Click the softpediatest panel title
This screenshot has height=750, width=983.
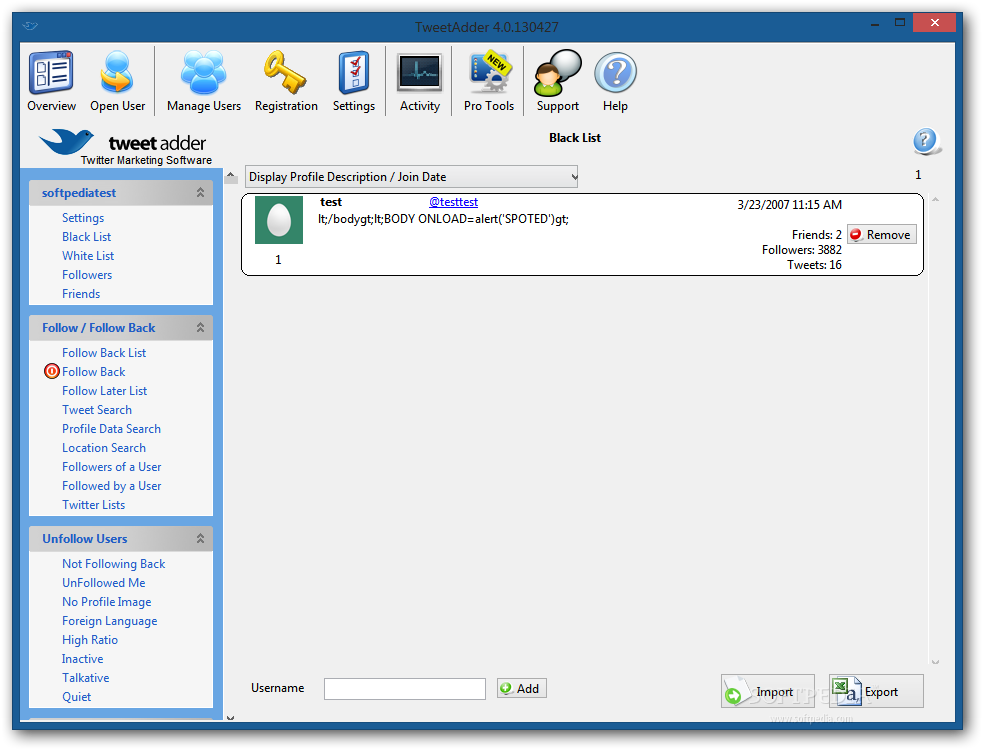[x=79, y=193]
